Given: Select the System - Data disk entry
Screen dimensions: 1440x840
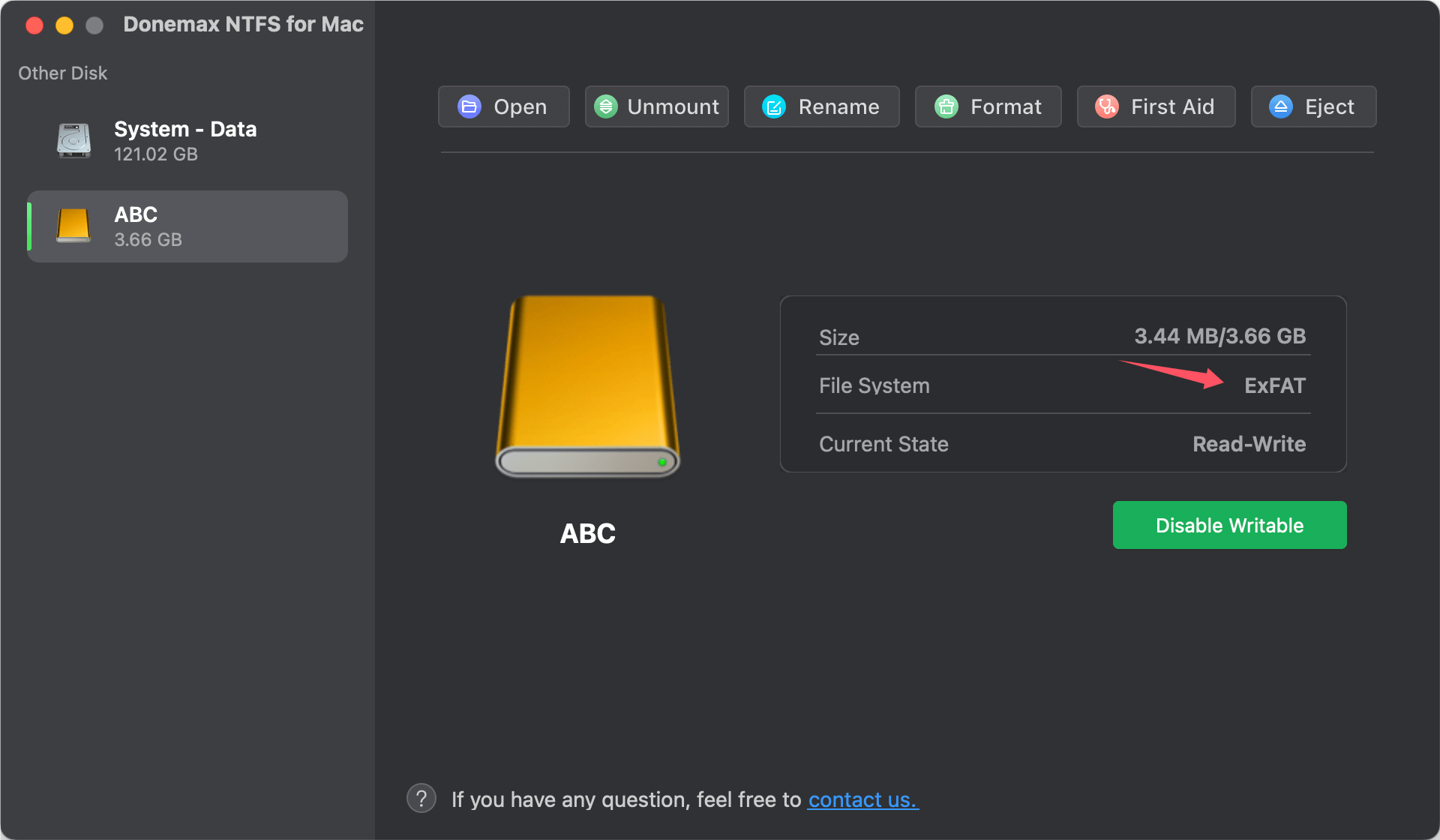Looking at the screenshot, I should click(187, 140).
